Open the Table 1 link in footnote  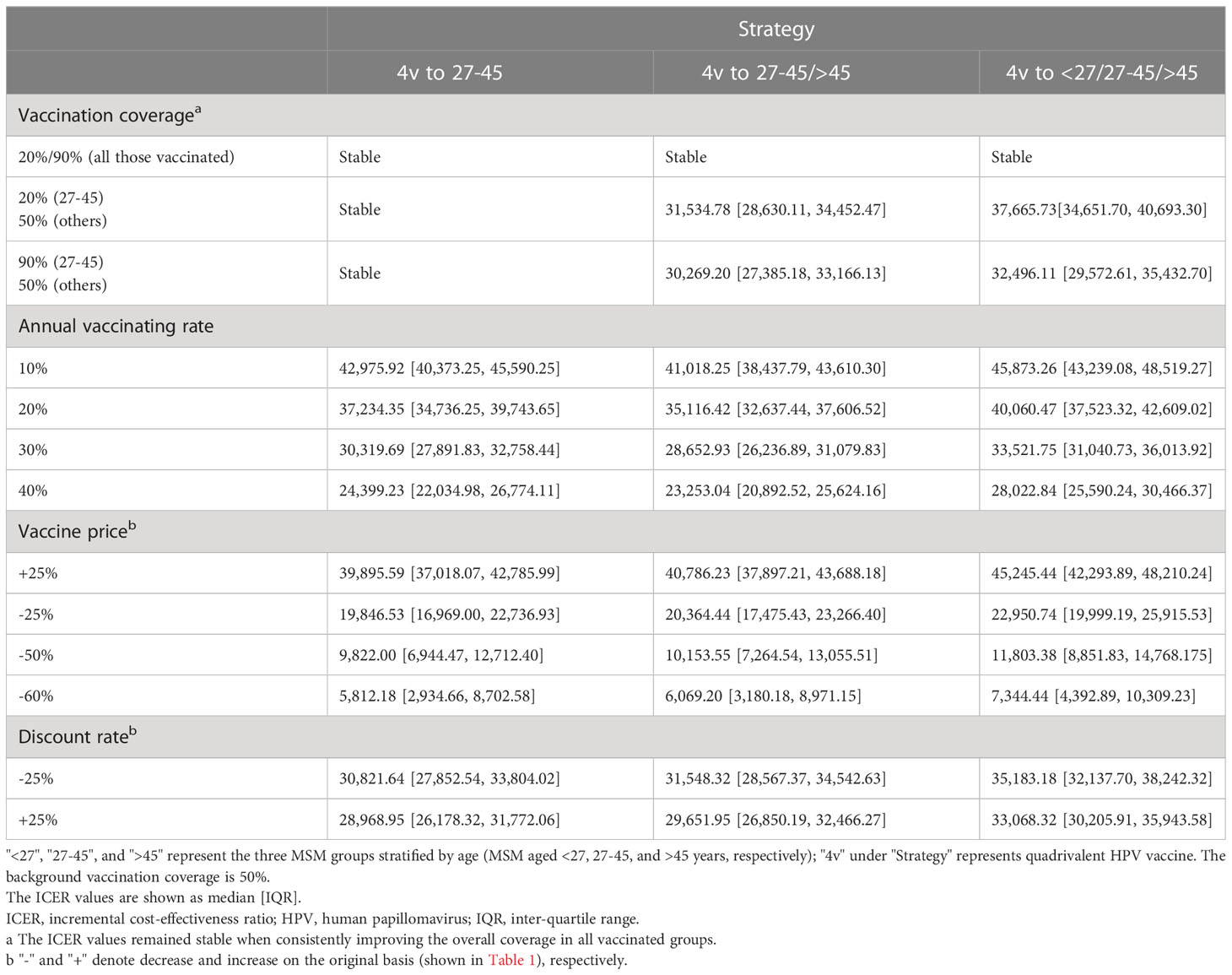pos(511,960)
